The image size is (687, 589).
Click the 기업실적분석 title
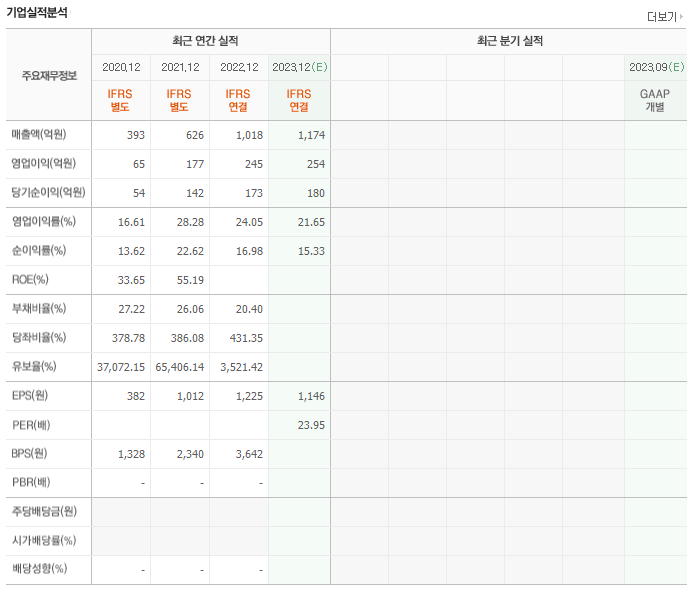tap(37, 12)
